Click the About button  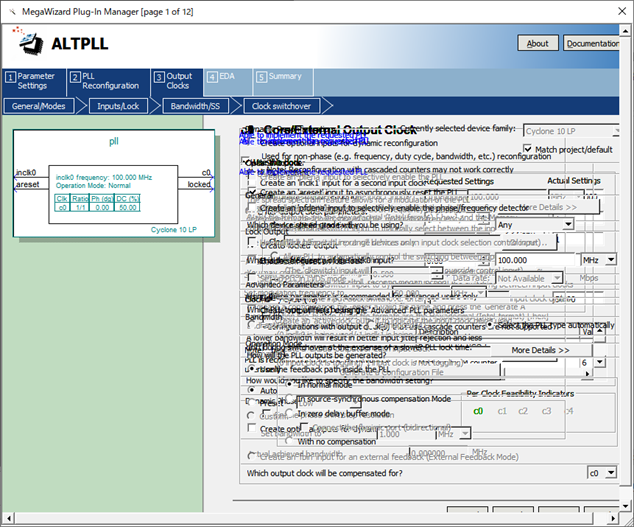[x=537, y=43]
